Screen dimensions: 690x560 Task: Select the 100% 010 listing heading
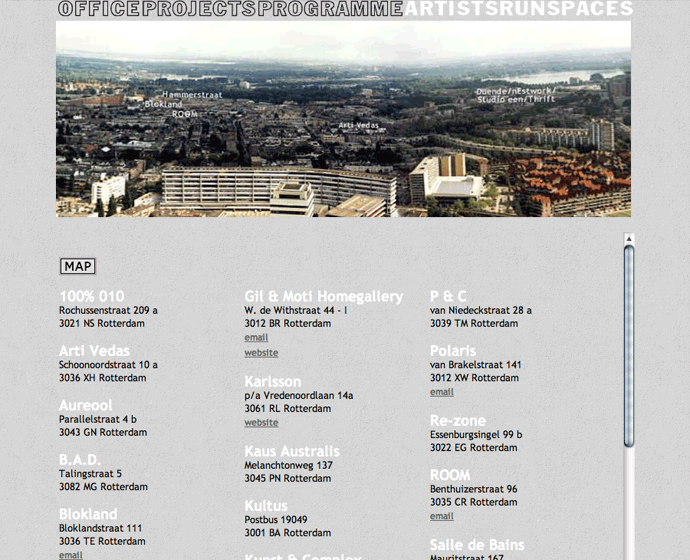tap(92, 296)
